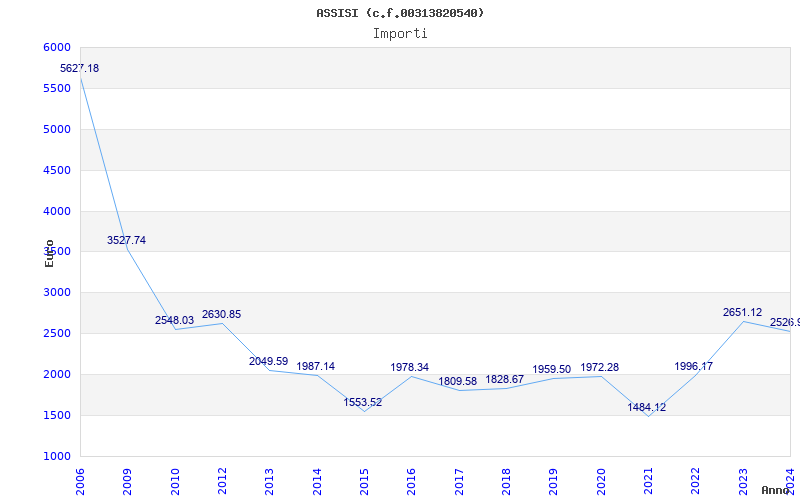The image size is (800, 500).
Task: Click the Anno x-axis title
Action: tap(775, 490)
